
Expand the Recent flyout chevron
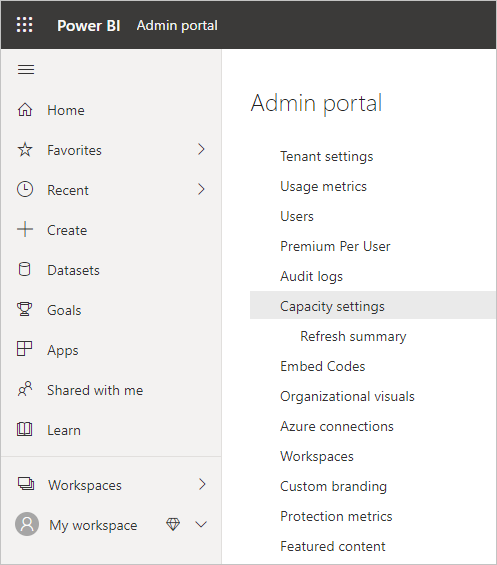click(x=201, y=190)
